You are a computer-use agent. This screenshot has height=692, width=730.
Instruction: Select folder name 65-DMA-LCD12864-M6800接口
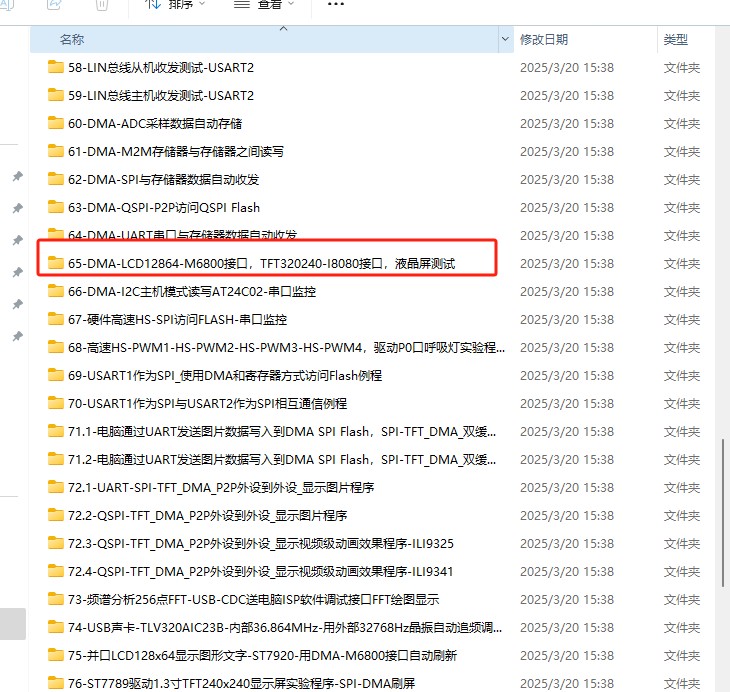pyautogui.click(x=262, y=264)
